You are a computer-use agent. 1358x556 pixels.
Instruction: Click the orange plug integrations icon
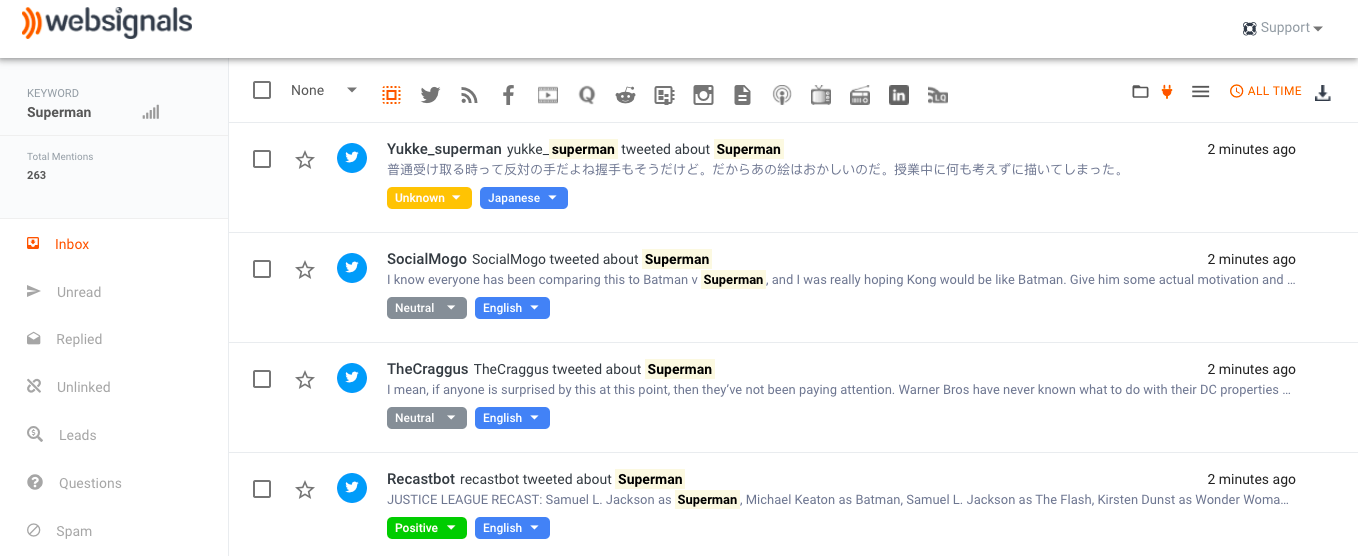[1166, 92]
